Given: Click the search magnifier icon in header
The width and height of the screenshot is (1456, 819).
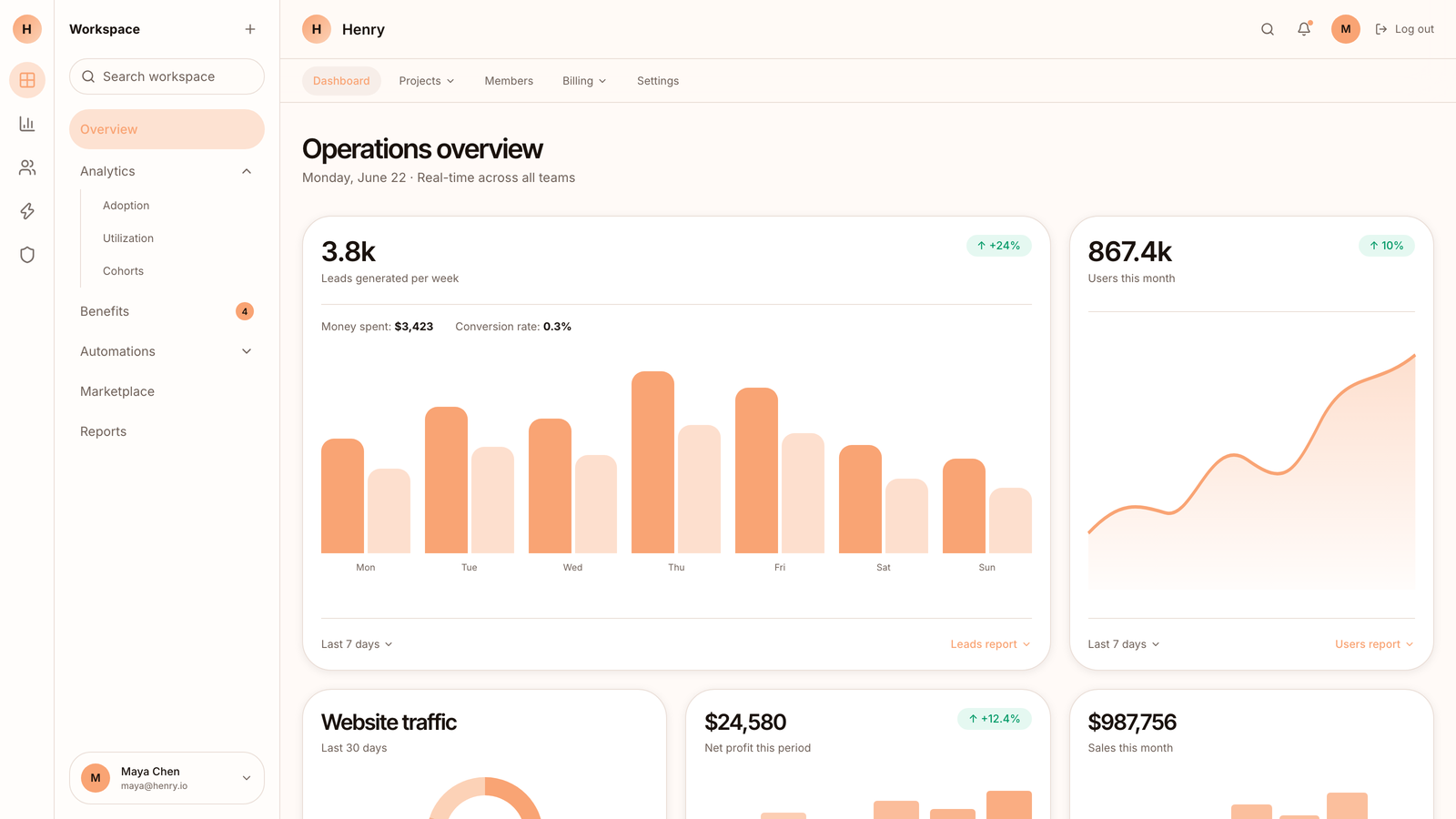Looking at the screenshot, I should (x=1268, y=29).
